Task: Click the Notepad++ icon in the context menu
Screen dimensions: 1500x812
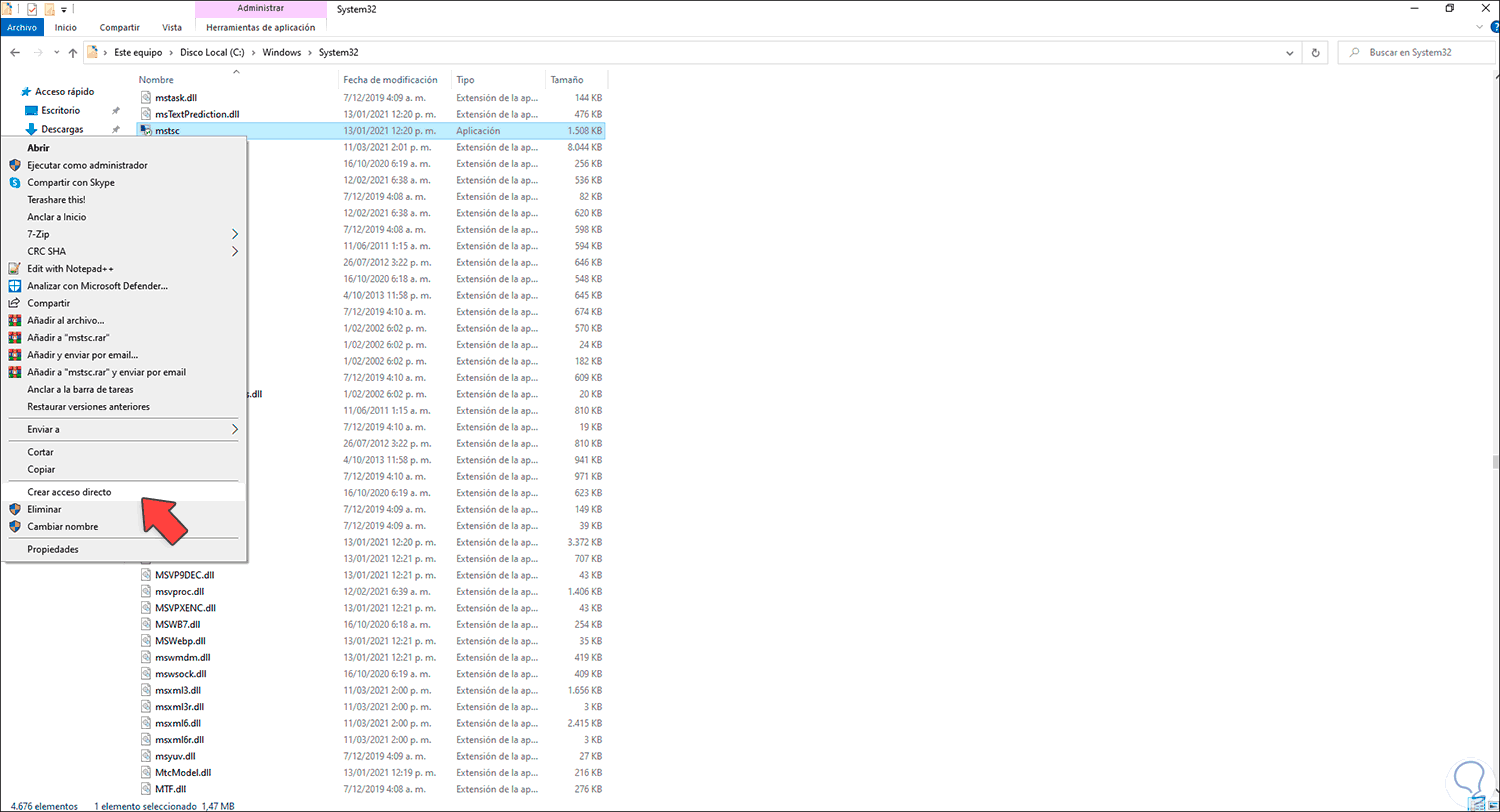Action: coord(15,268)
